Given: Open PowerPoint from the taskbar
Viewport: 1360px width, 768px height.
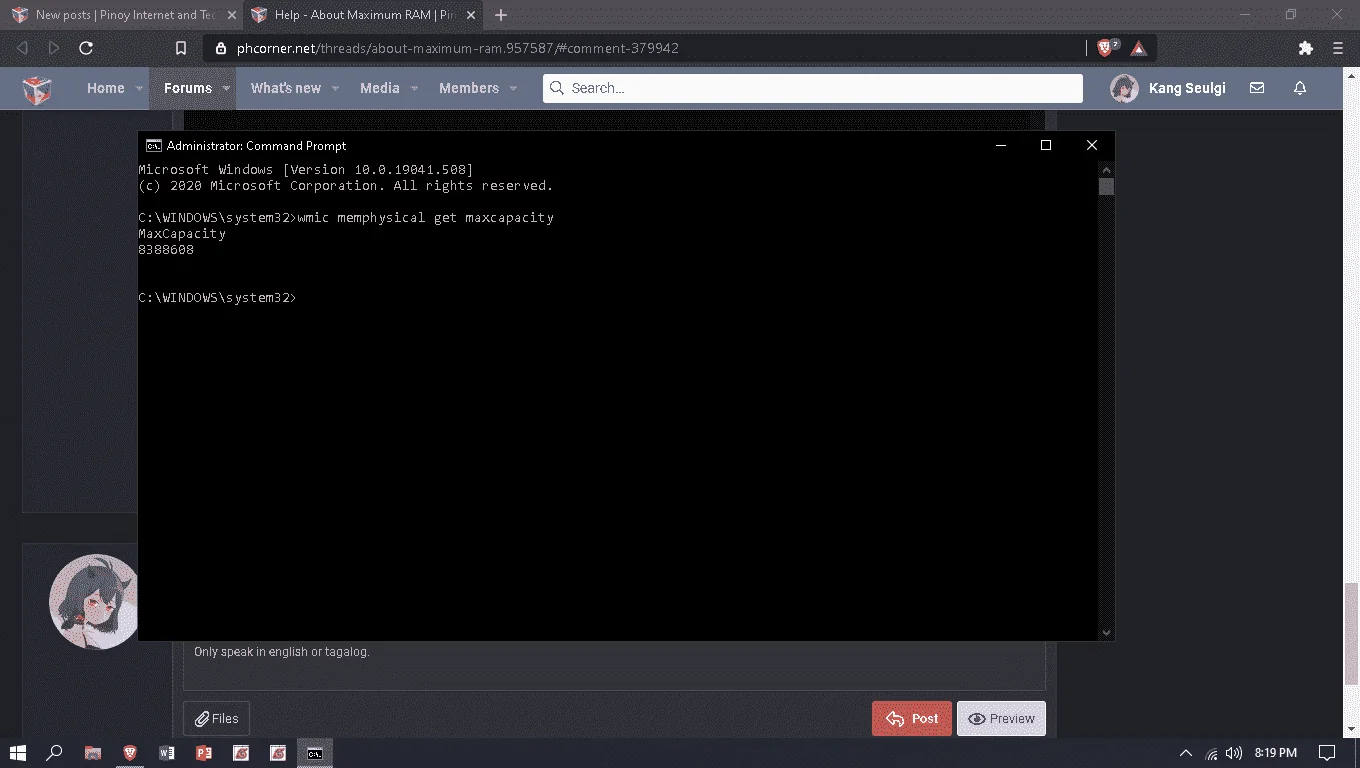Looking at the screenshot, I should tap(203, 752).
